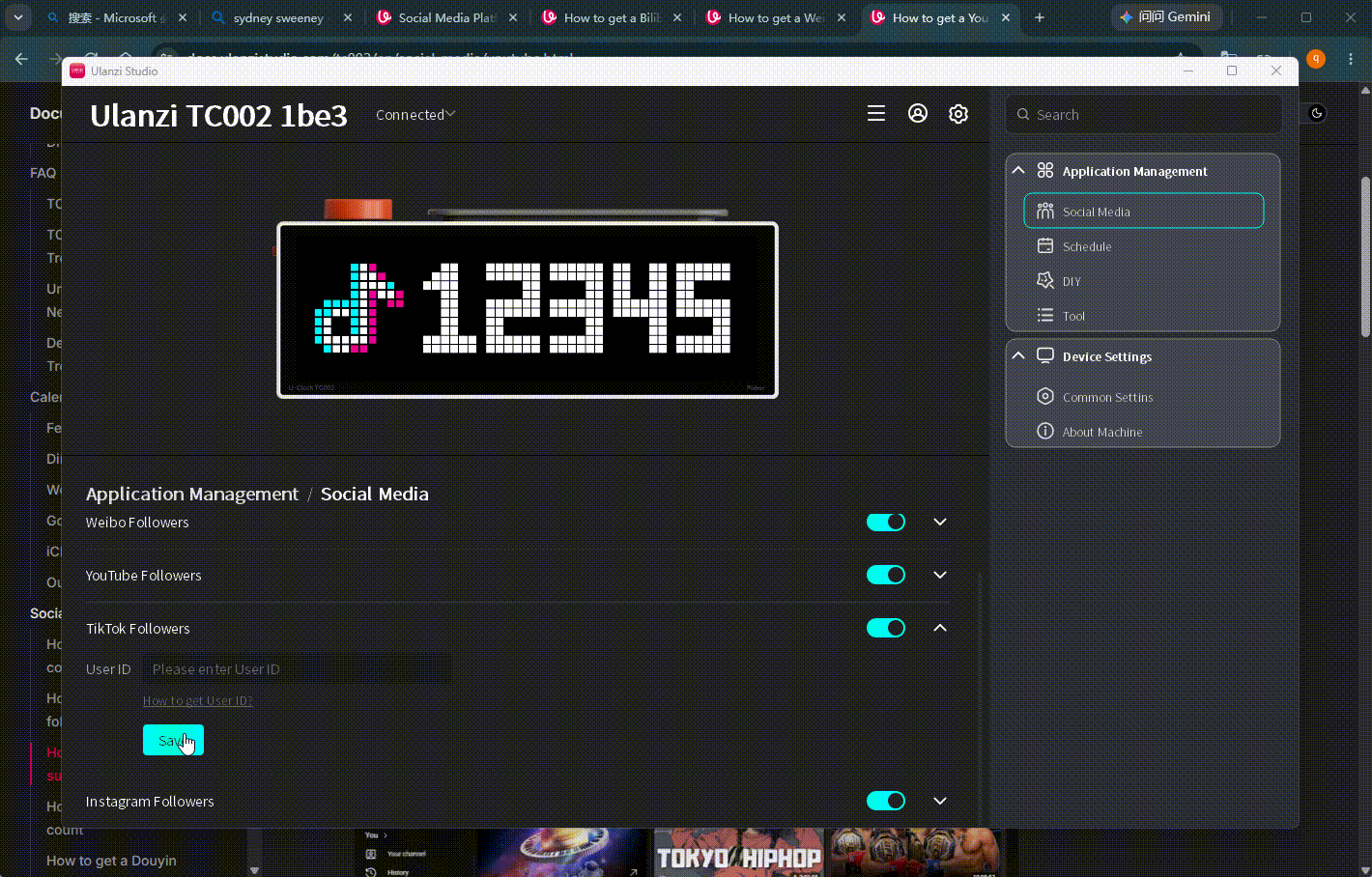
Task: Open the 'How to get User ID?' link
Action: (198, 701)
